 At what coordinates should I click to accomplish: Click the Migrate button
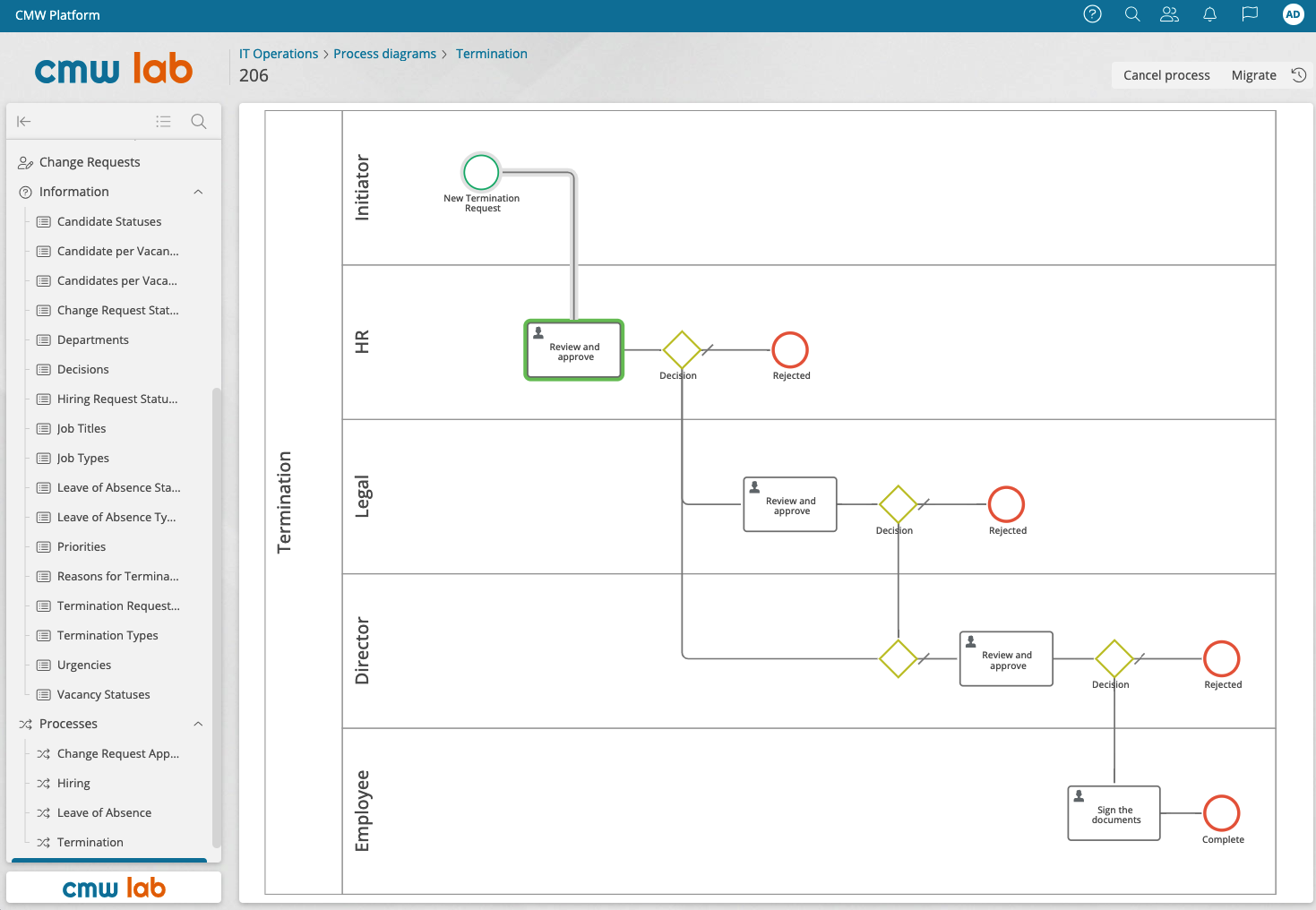1253,75
